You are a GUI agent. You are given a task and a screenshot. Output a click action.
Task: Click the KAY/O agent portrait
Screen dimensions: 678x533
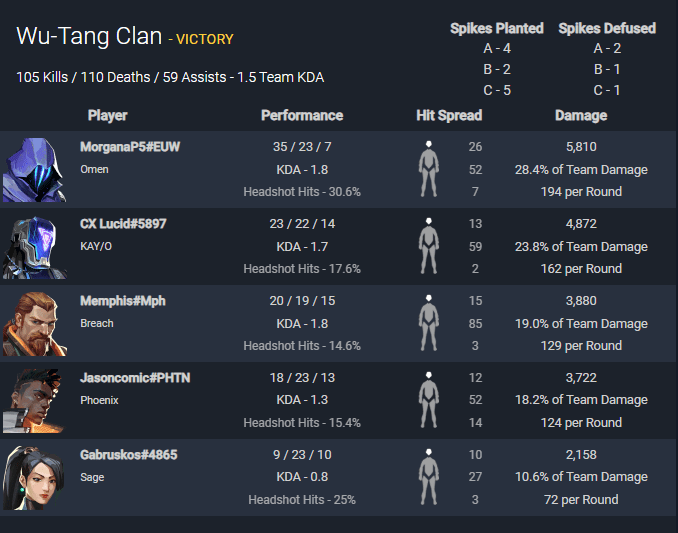pos(35,247)
